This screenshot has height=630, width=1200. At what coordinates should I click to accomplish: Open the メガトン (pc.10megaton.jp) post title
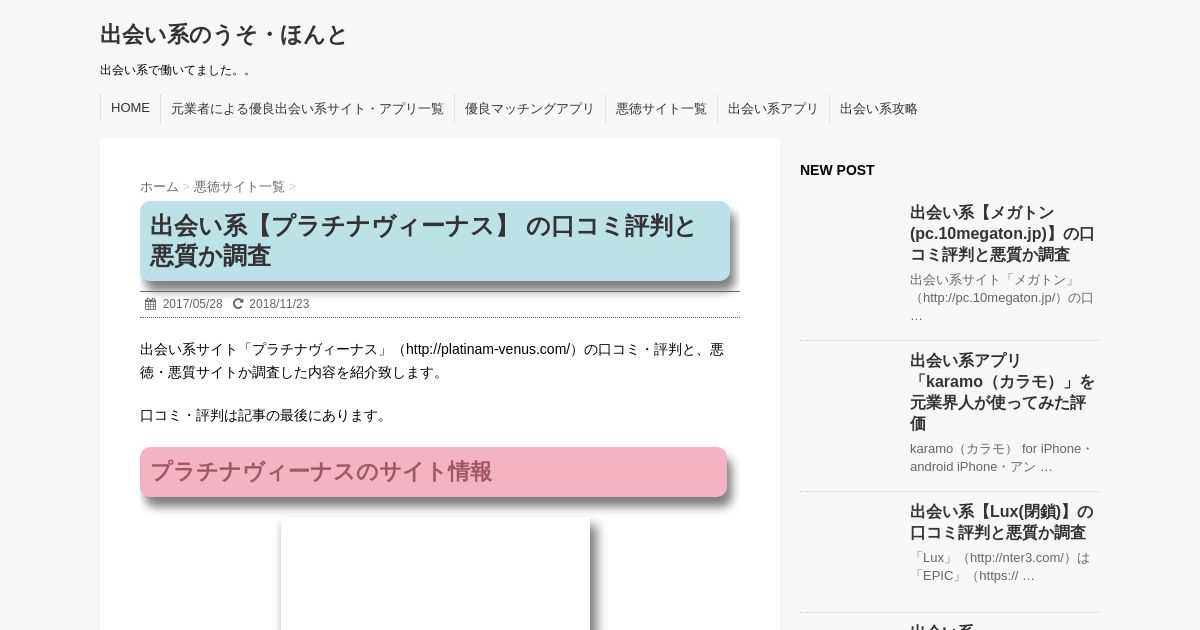pyautogui.click(x=1002, y=233)
